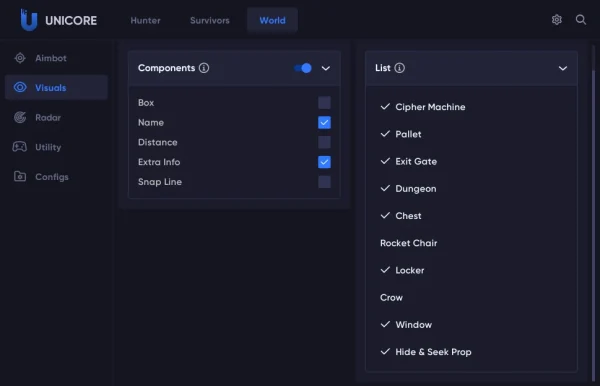
Task: Click the Aimbot crosshair icon
Action: tap(20, 58)
